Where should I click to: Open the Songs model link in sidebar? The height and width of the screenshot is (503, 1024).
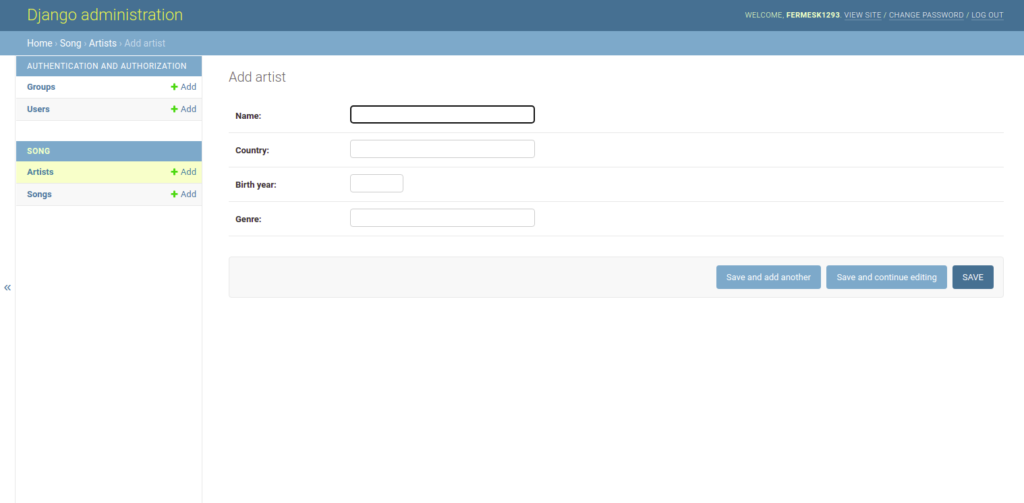[39, 194]
